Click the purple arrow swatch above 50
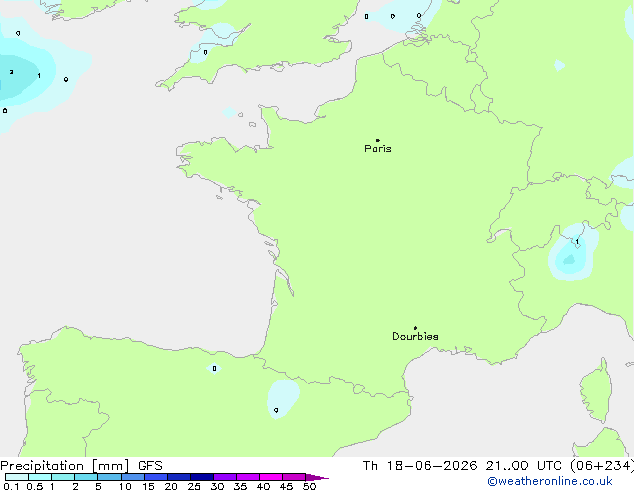 click(x=317, y=477)
